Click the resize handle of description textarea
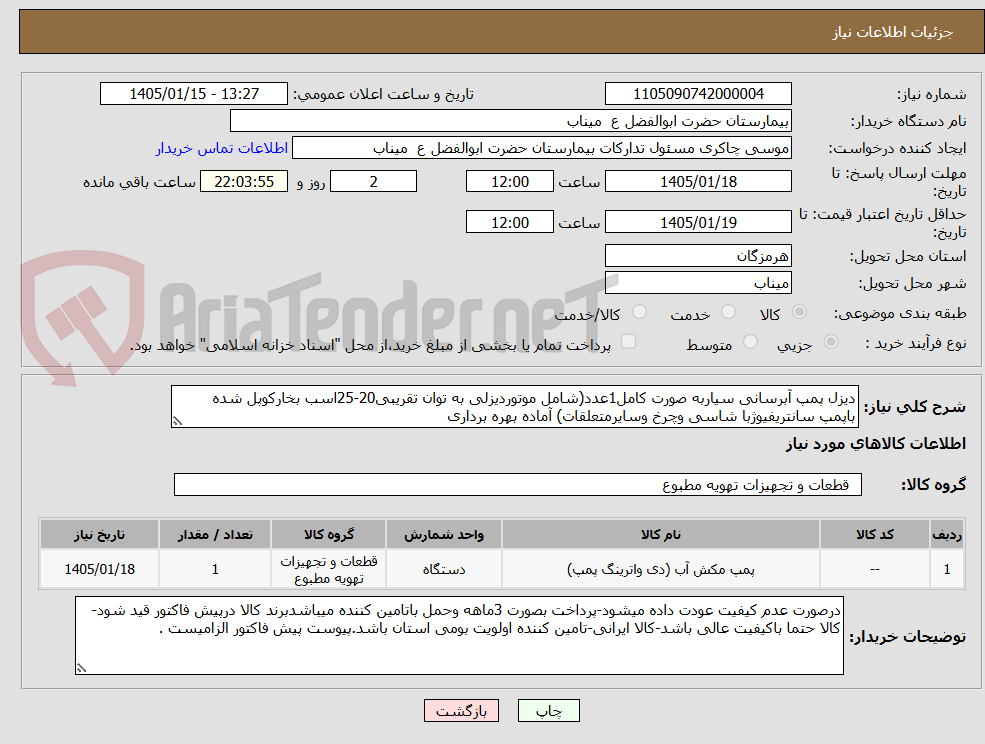This screenshot has height=744, width=985. [x=177, y=422]
